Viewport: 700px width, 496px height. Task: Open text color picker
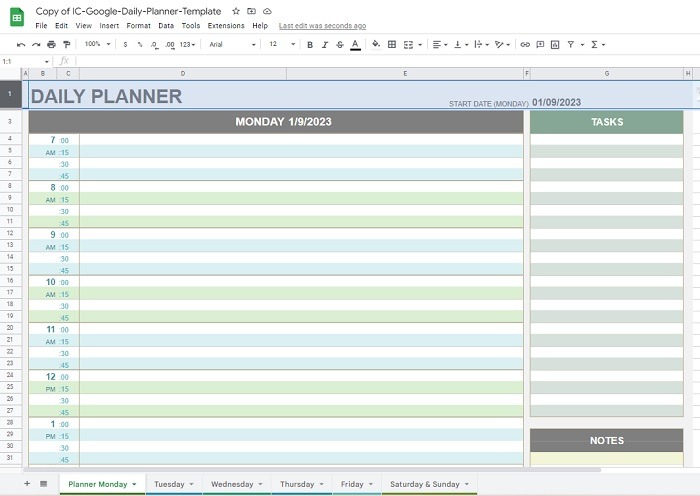(x=355, y=45)
